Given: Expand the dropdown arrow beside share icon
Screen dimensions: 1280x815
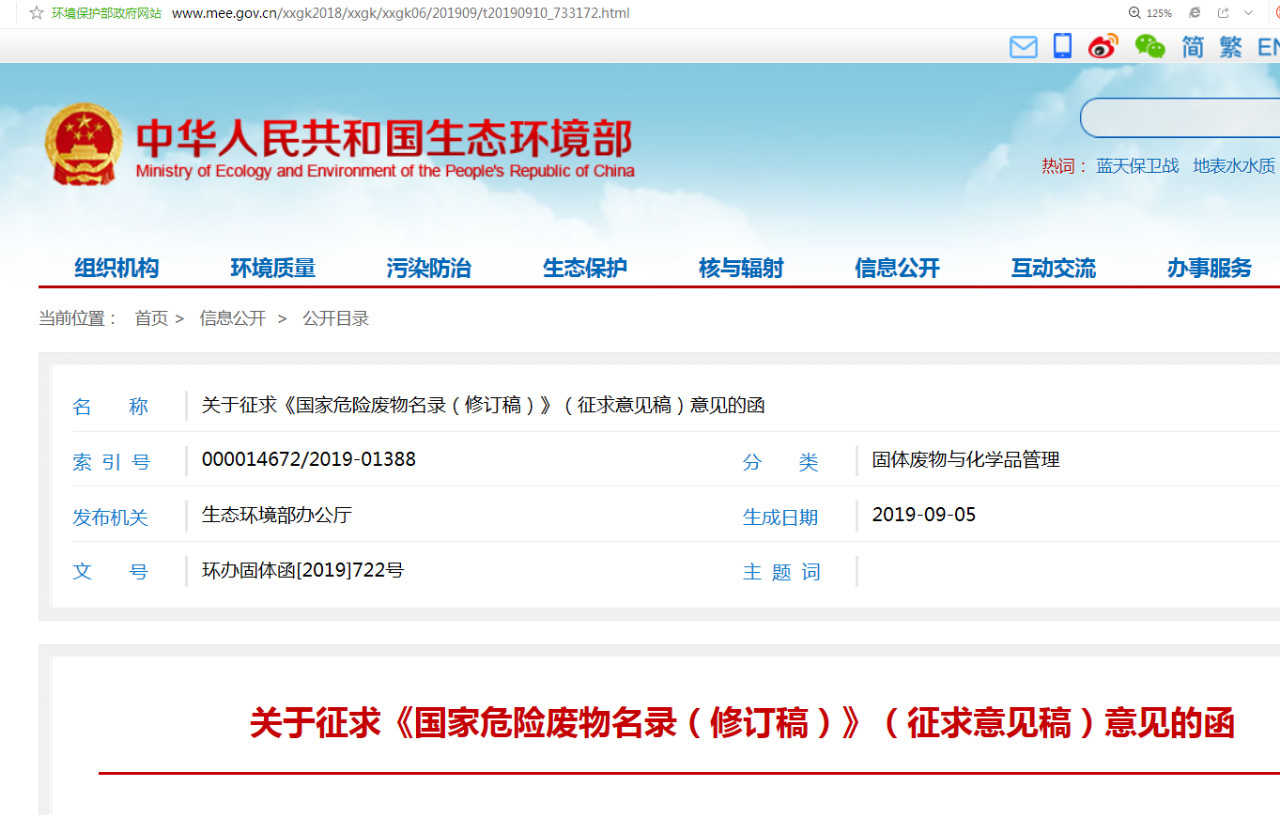Looking at the screenshot, I should 1248,13.
